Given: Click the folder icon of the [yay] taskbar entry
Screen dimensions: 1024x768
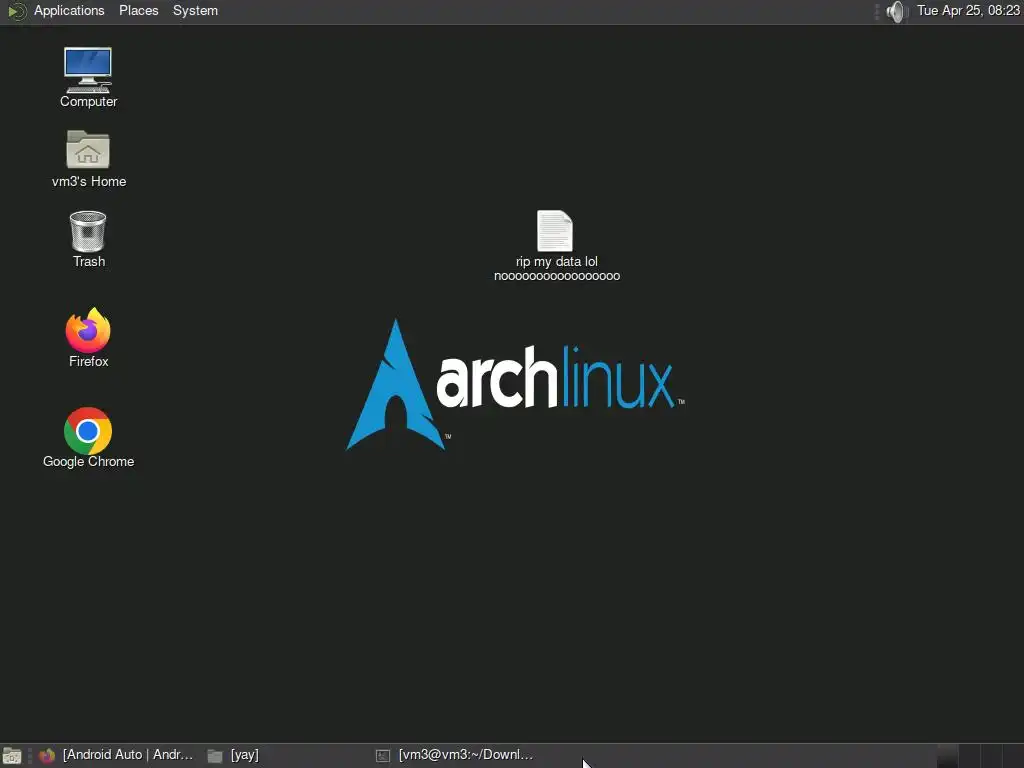Looking at the screenshot, I should click(215, 756).
